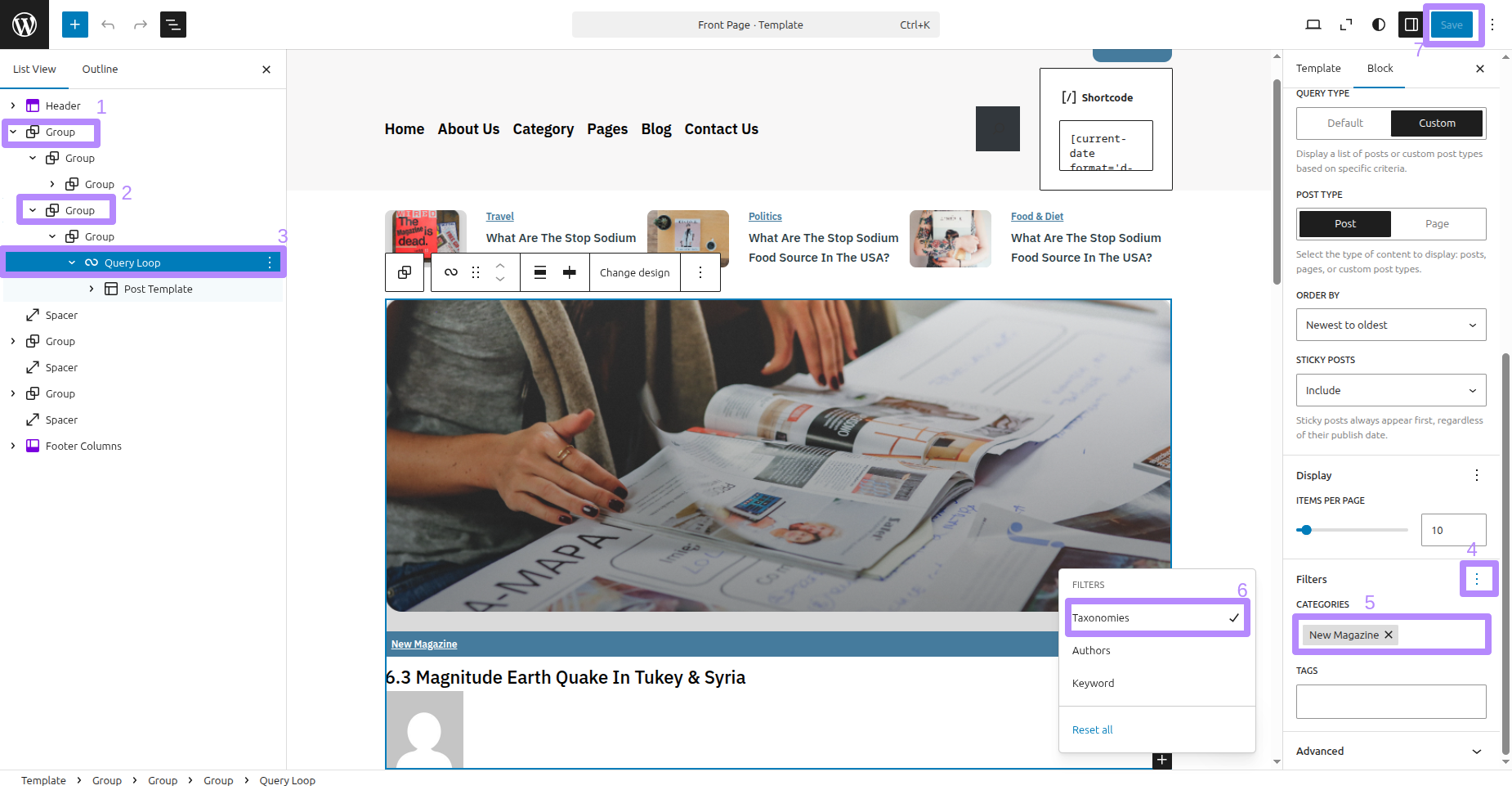Choose Page as the post type
This screenshot has width=1512, height=790.
[1437, 224]
